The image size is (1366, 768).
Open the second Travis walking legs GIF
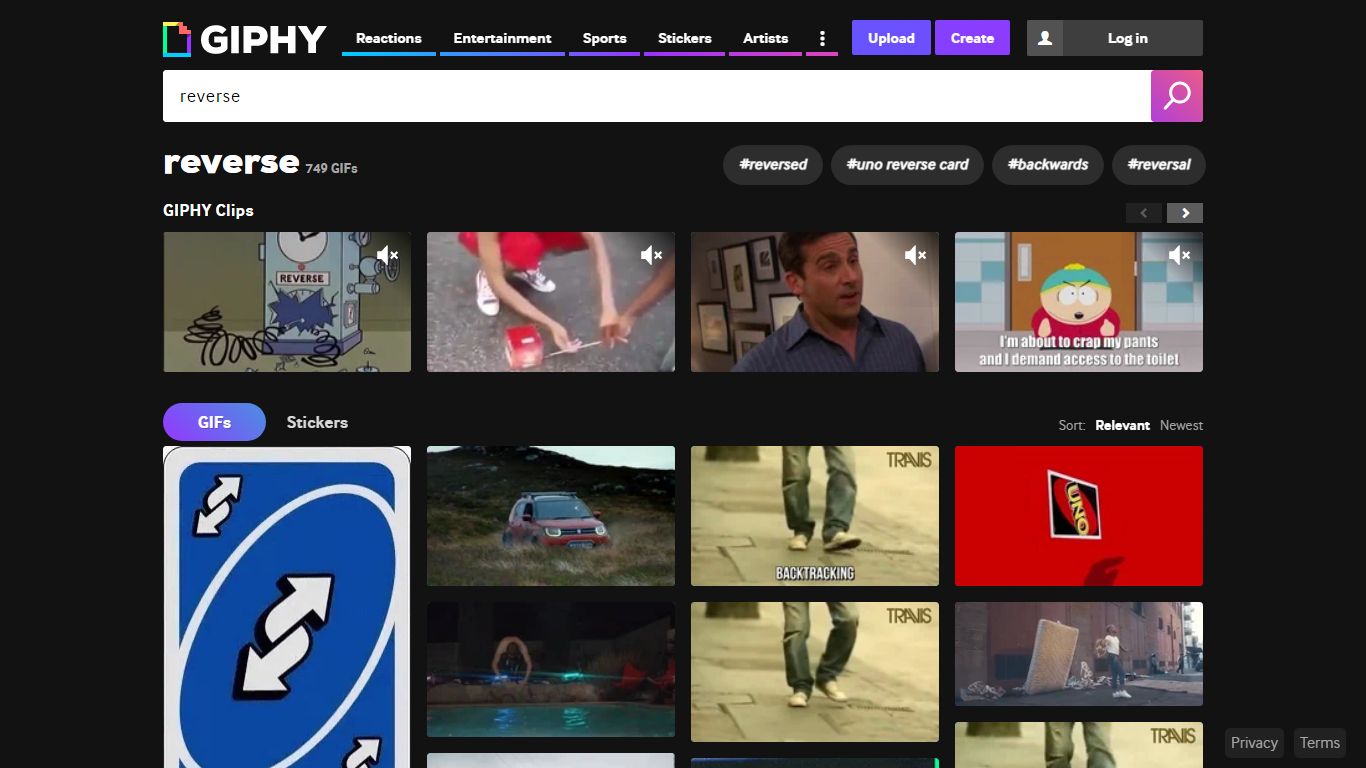click(x=815, y=672)
